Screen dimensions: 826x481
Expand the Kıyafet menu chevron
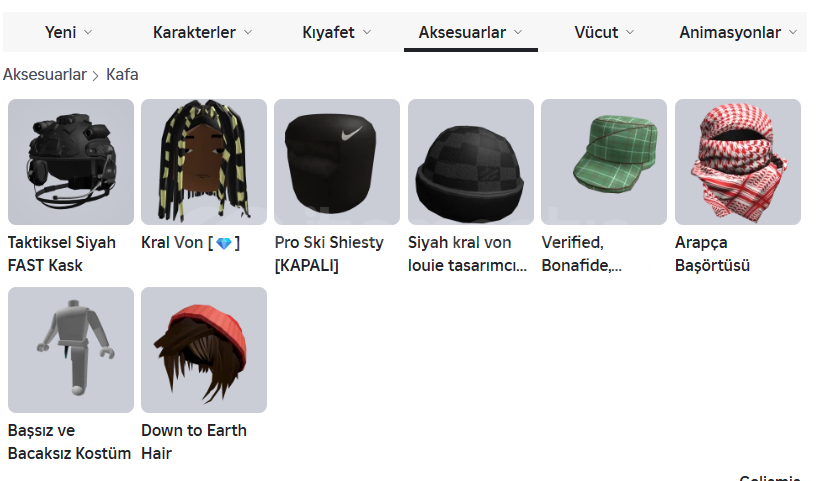367,32
